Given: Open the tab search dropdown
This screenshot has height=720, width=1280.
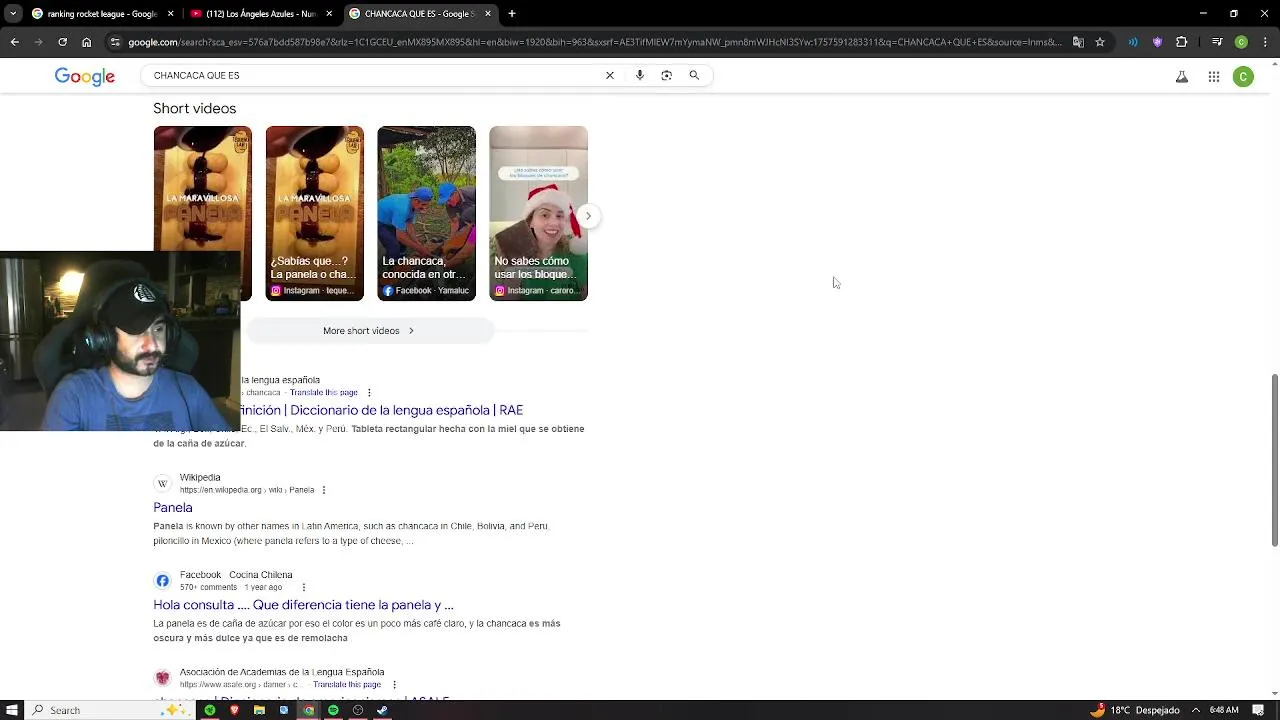Looking at the screenshot, I should [x=13, y=14].
